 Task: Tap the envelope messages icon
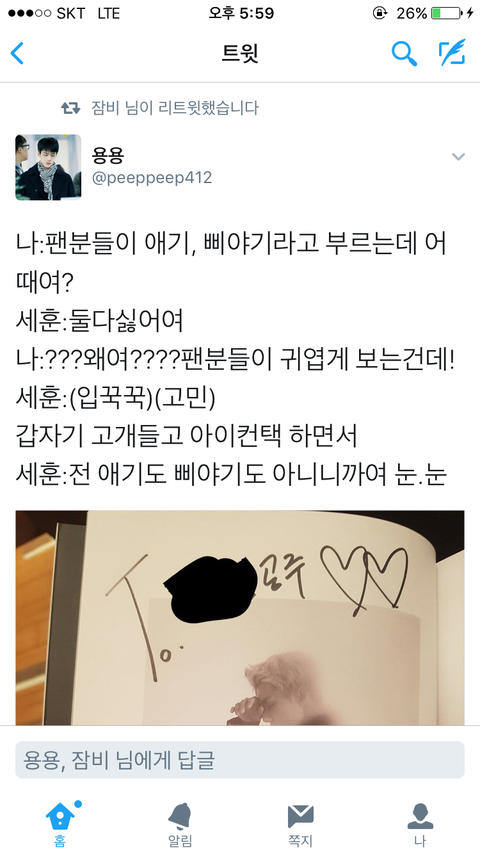300,816
